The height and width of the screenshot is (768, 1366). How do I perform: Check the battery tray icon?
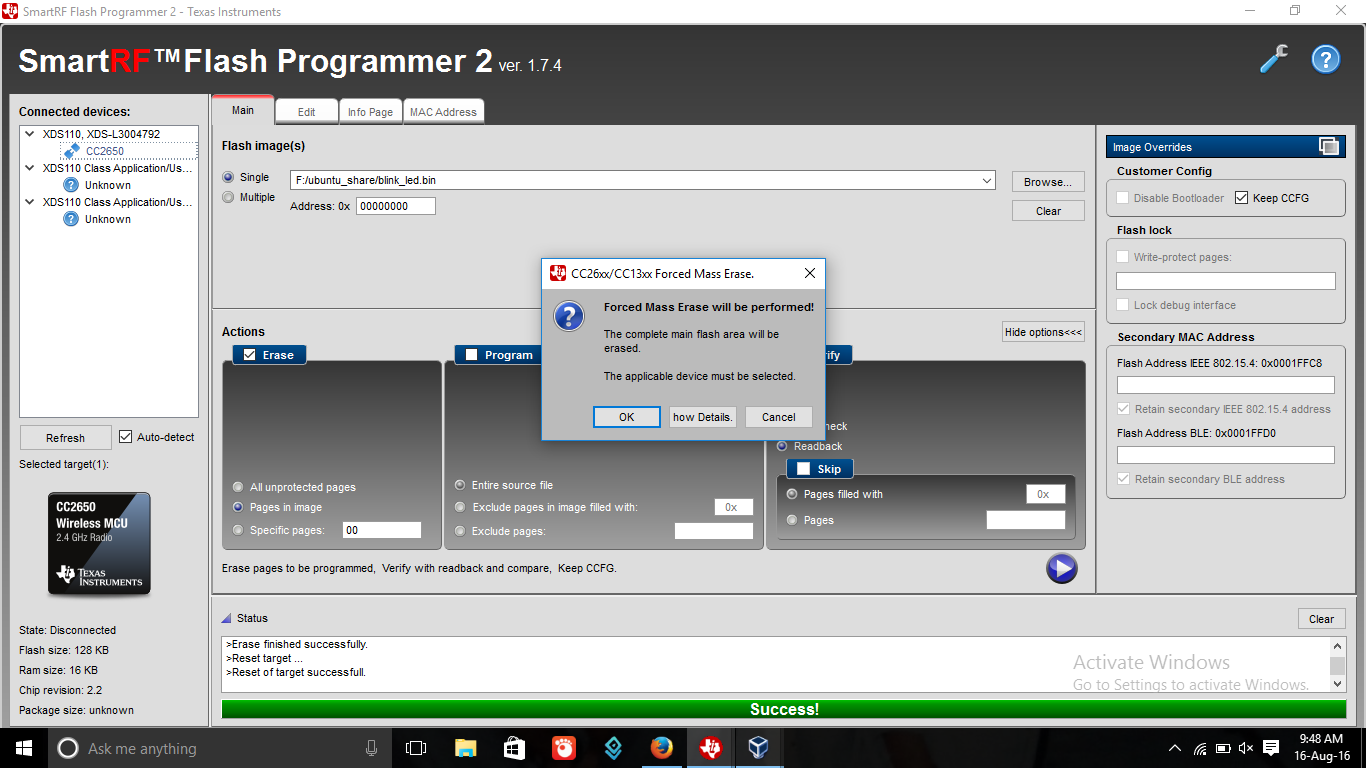pos(1223,748)
